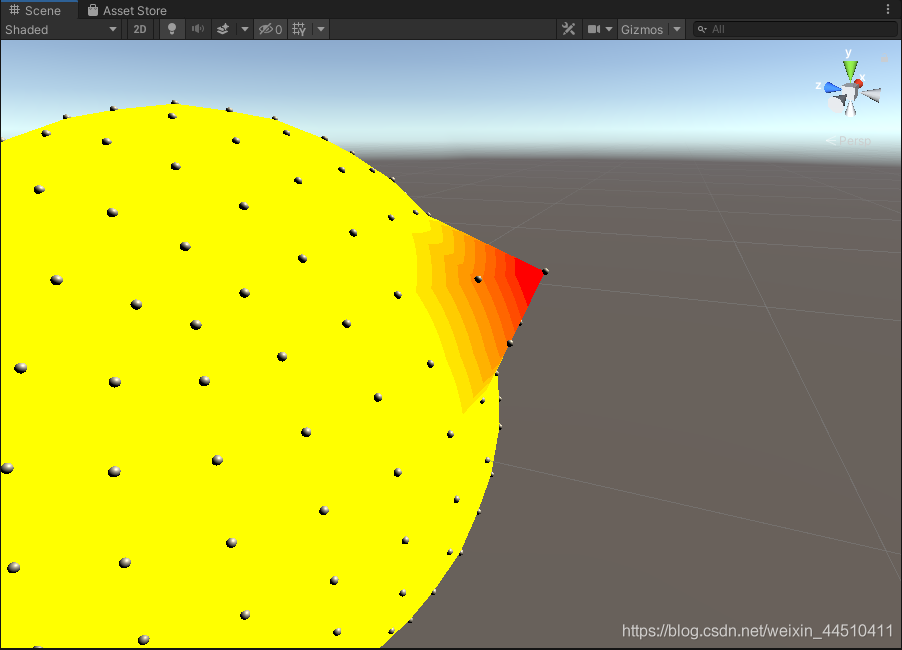Screen dimensions: 902x650
Task: Toggle skybox and effects layers icon
Action: point(223,29)
